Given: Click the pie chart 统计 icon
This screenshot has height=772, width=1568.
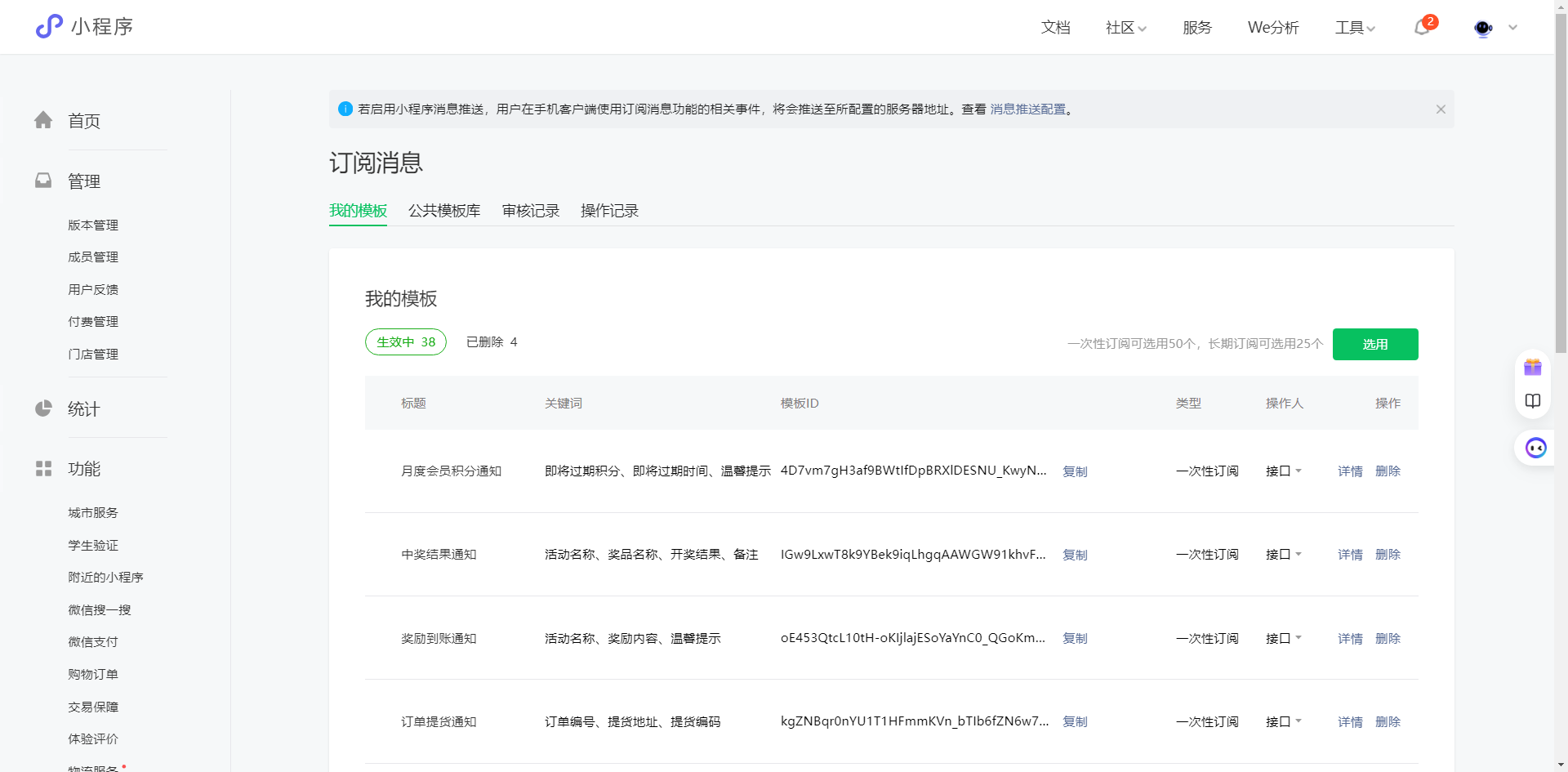Looking at the screenshot, I should 43,408.
